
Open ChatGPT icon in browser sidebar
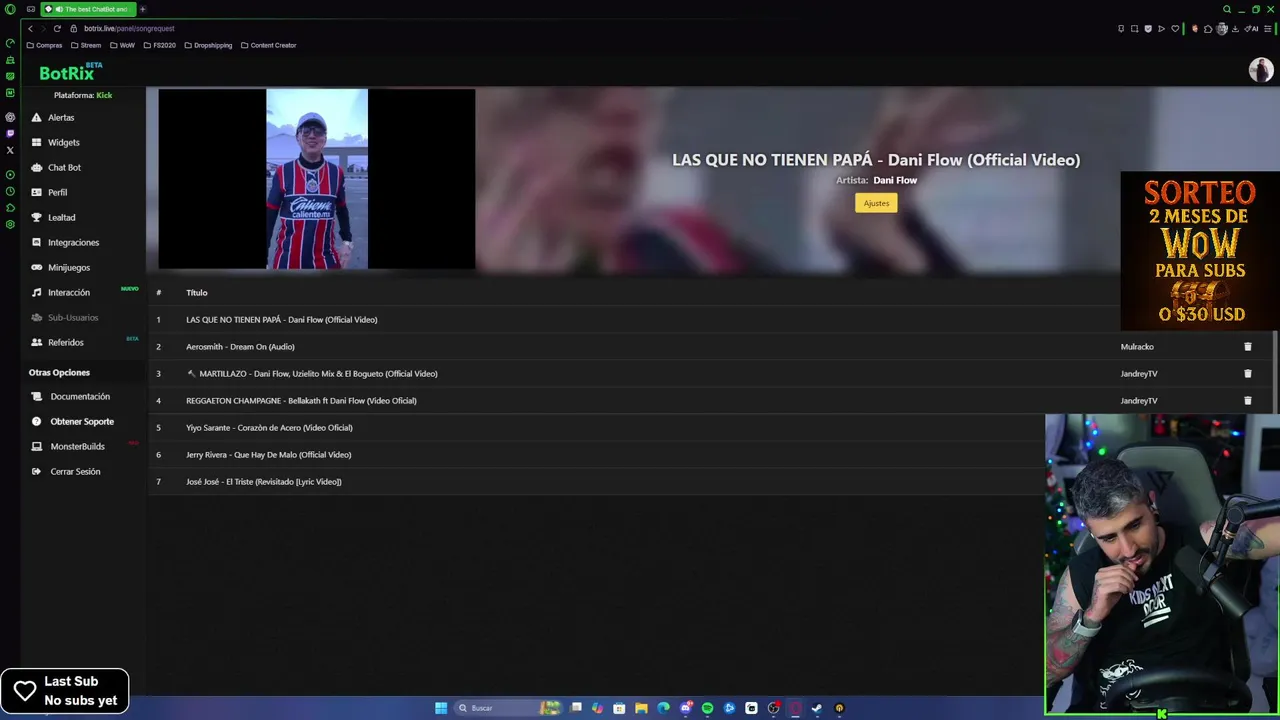click(x=10, y=117)
